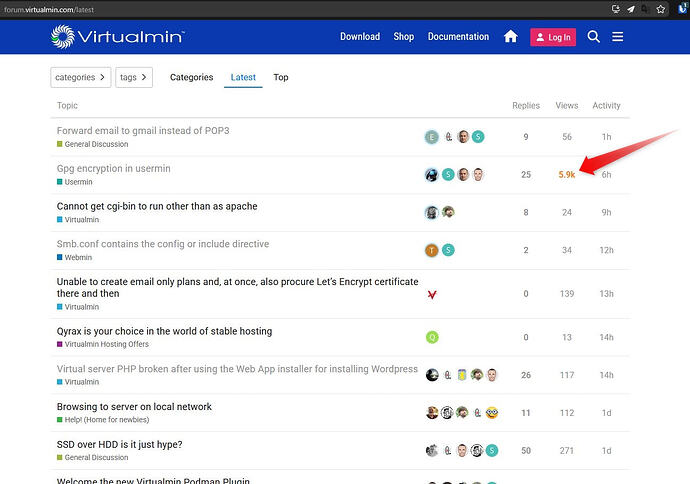Click green 'Q' avatar on Qyrax topic

coord(432,338)
